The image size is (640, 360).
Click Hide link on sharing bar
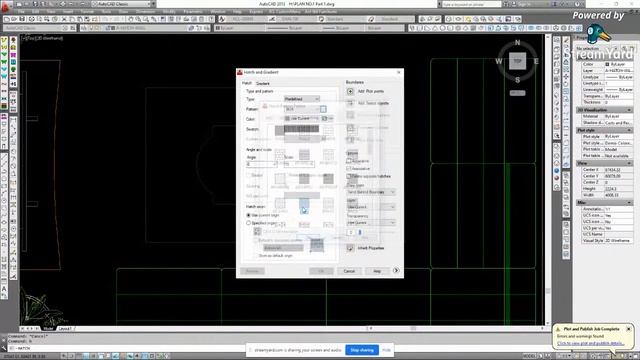386,350
